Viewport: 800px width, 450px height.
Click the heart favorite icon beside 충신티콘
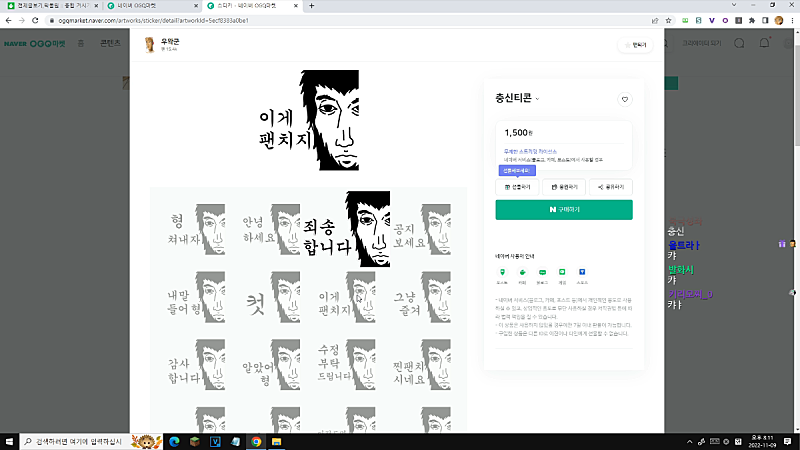[x=624, y=99]
